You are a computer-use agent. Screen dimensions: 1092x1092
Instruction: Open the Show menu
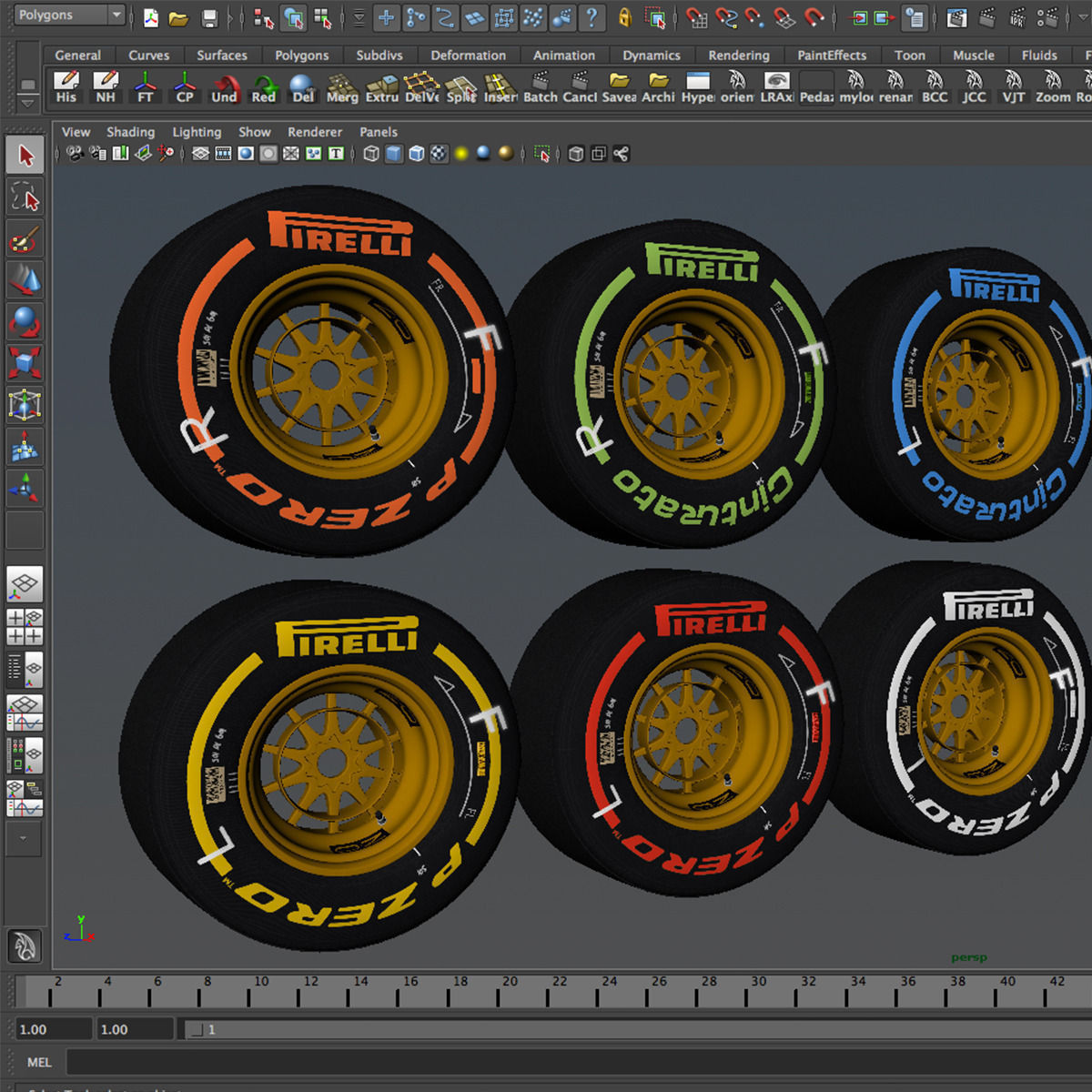[x=255, y=132]
